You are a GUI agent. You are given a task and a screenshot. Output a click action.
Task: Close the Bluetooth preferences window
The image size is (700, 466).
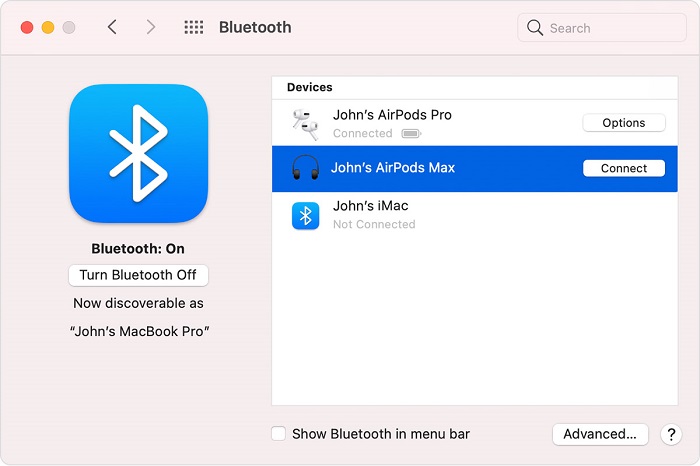(x=27, y=27)
